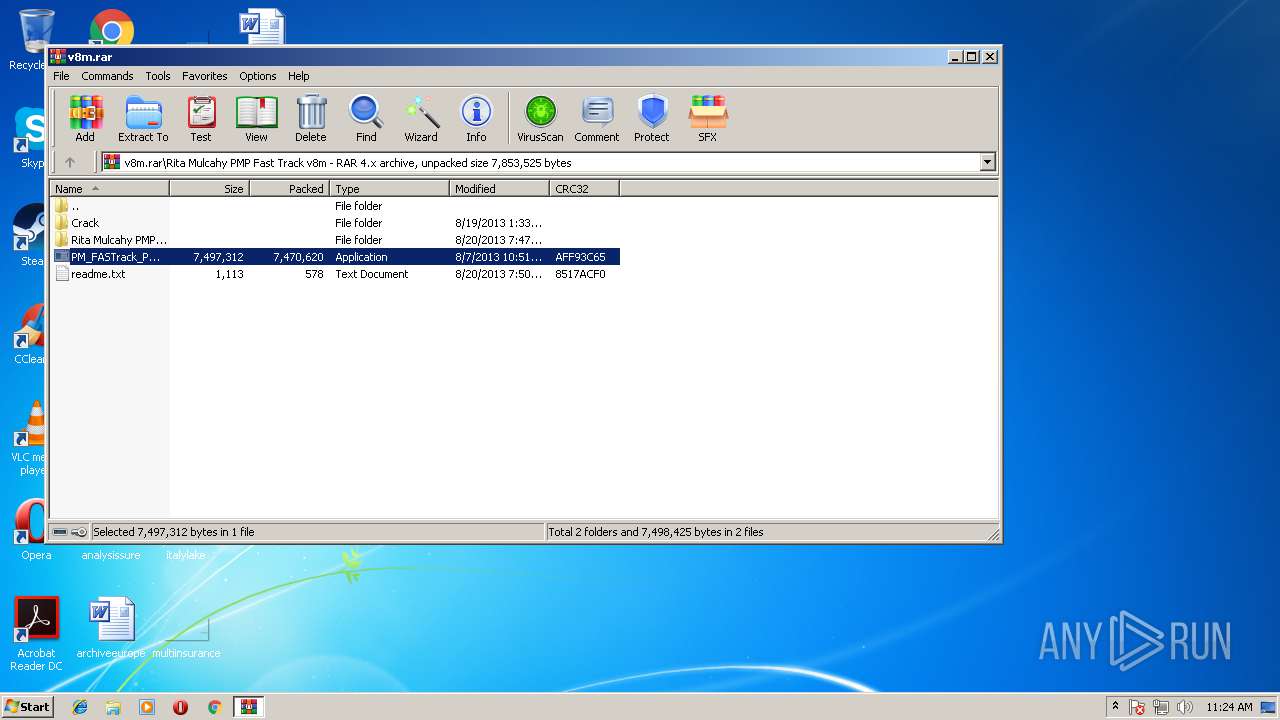Sort the list by Name column
Image resolution: width=1280 pixels, height=720 pixels.
pos(110,188)
